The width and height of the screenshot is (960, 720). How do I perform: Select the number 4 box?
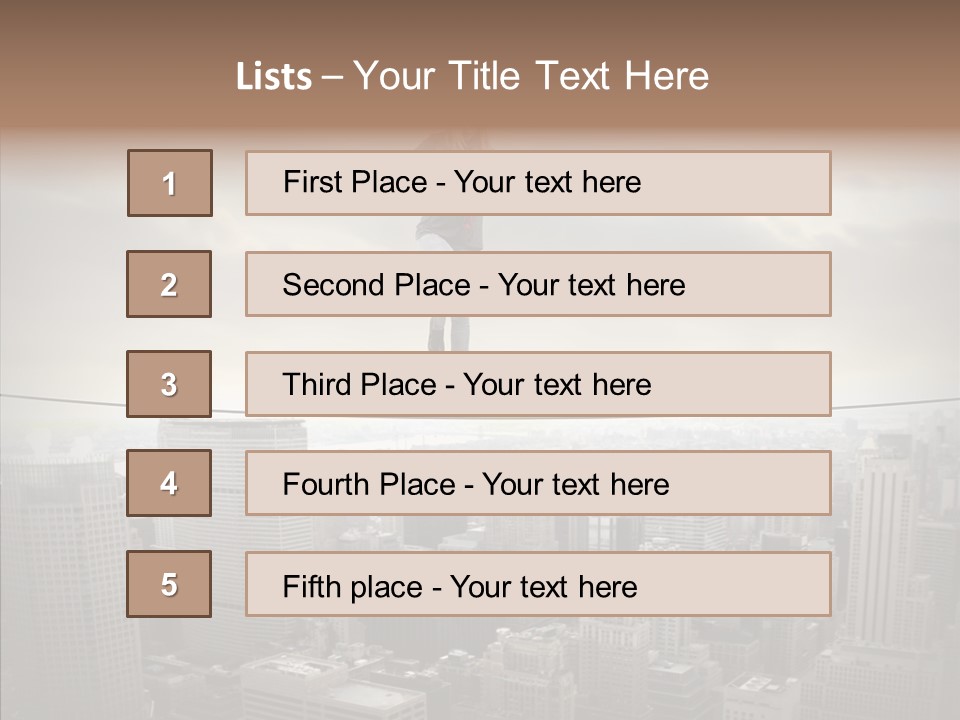pyautogui.click(x=169, y=483)
